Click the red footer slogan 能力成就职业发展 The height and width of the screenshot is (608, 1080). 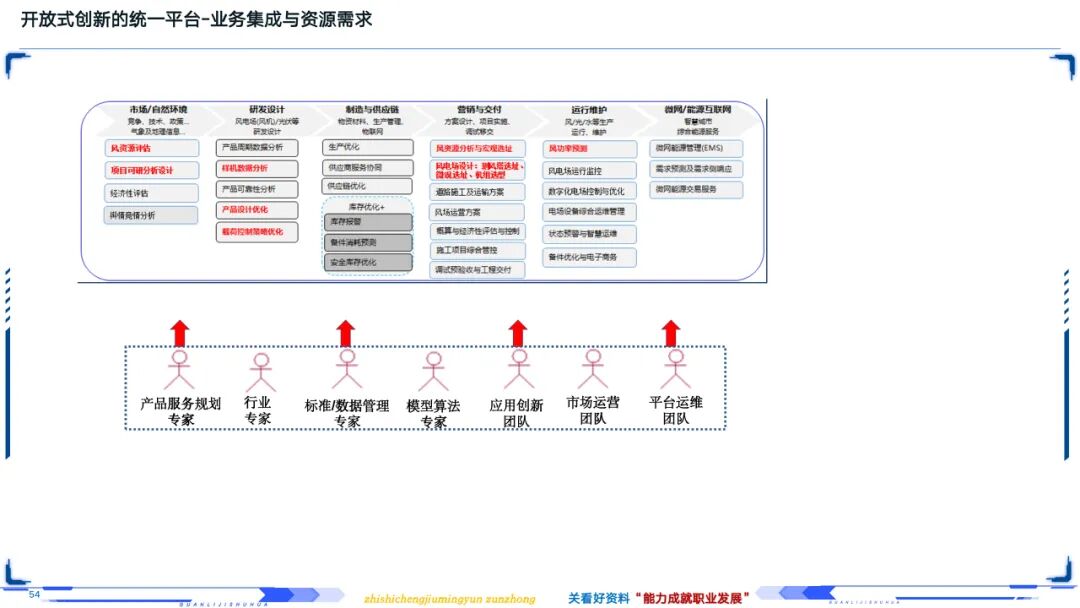[x=692, y=598]
